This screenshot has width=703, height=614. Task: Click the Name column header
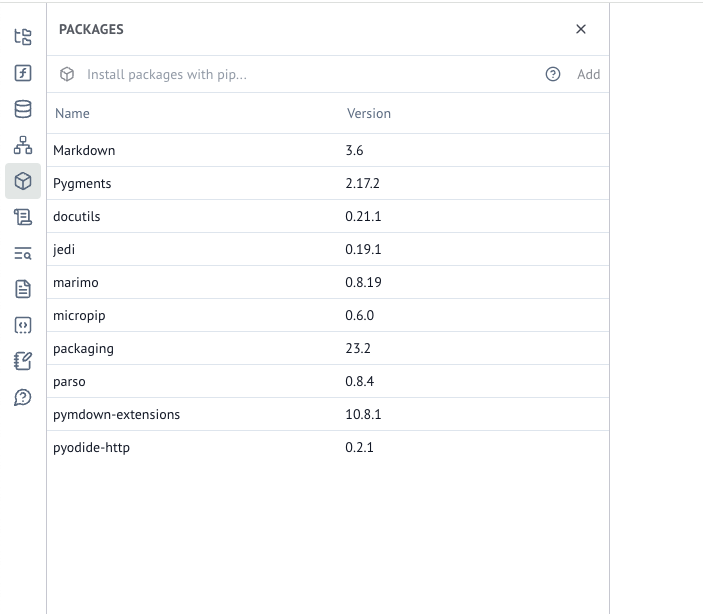(72, 113)
